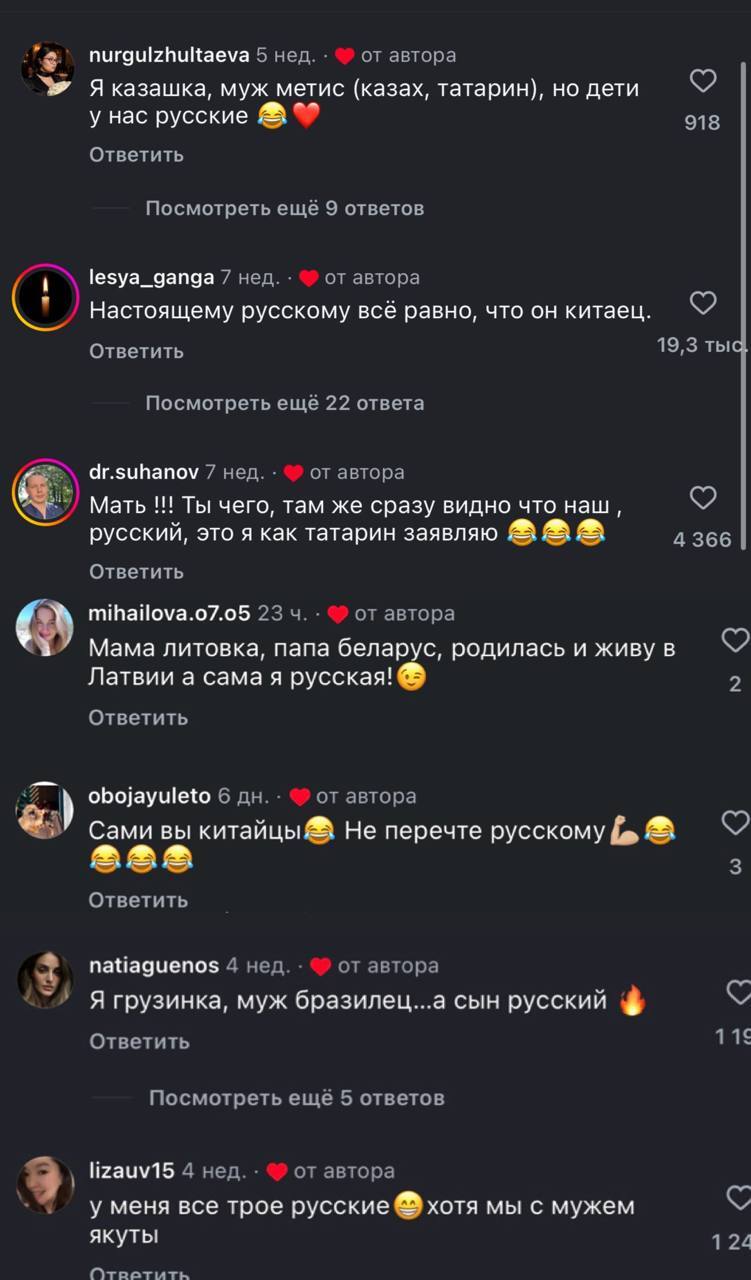The width and height of the screenshot is (751, 1280).
Task: Like dr.suhanov's comment
Action: (x=704, y=497)
